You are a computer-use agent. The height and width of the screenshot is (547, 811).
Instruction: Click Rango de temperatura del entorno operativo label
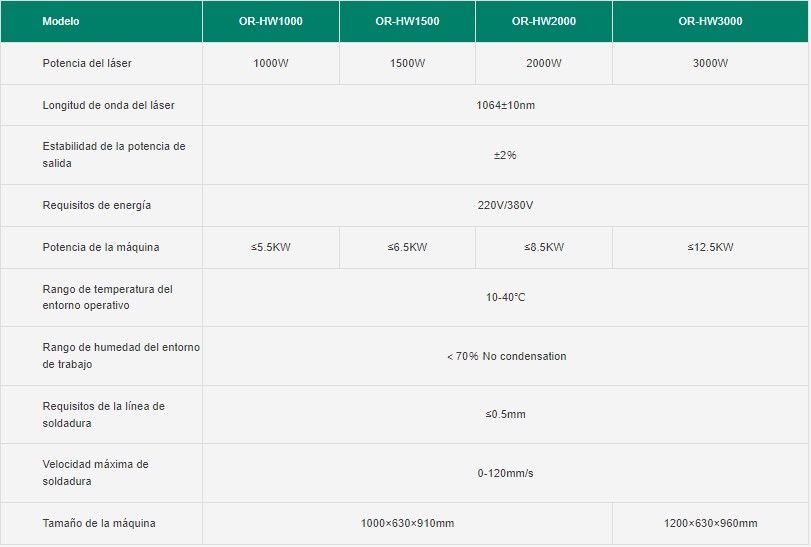[108, 297]
